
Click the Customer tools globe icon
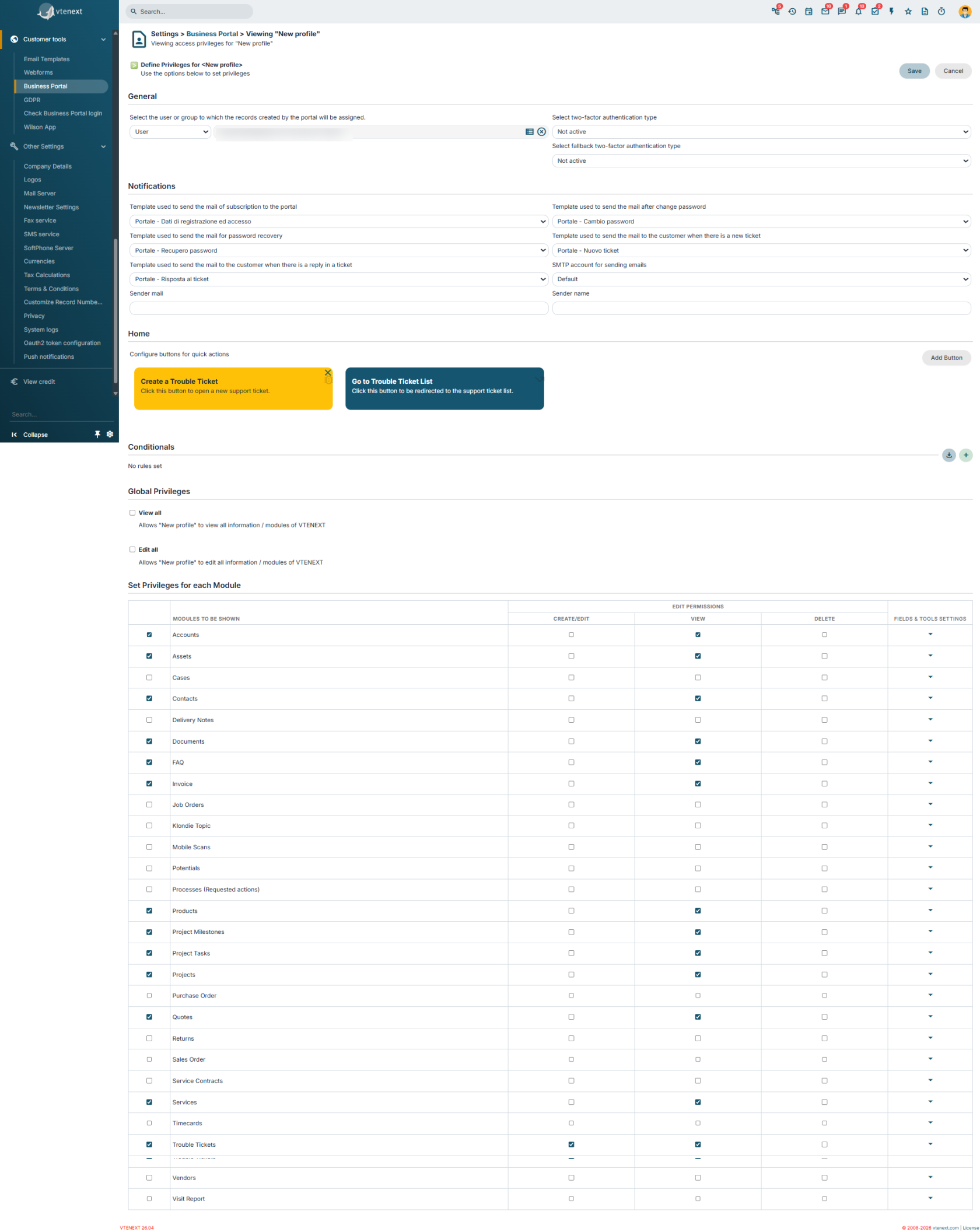[x=14, y=39]
